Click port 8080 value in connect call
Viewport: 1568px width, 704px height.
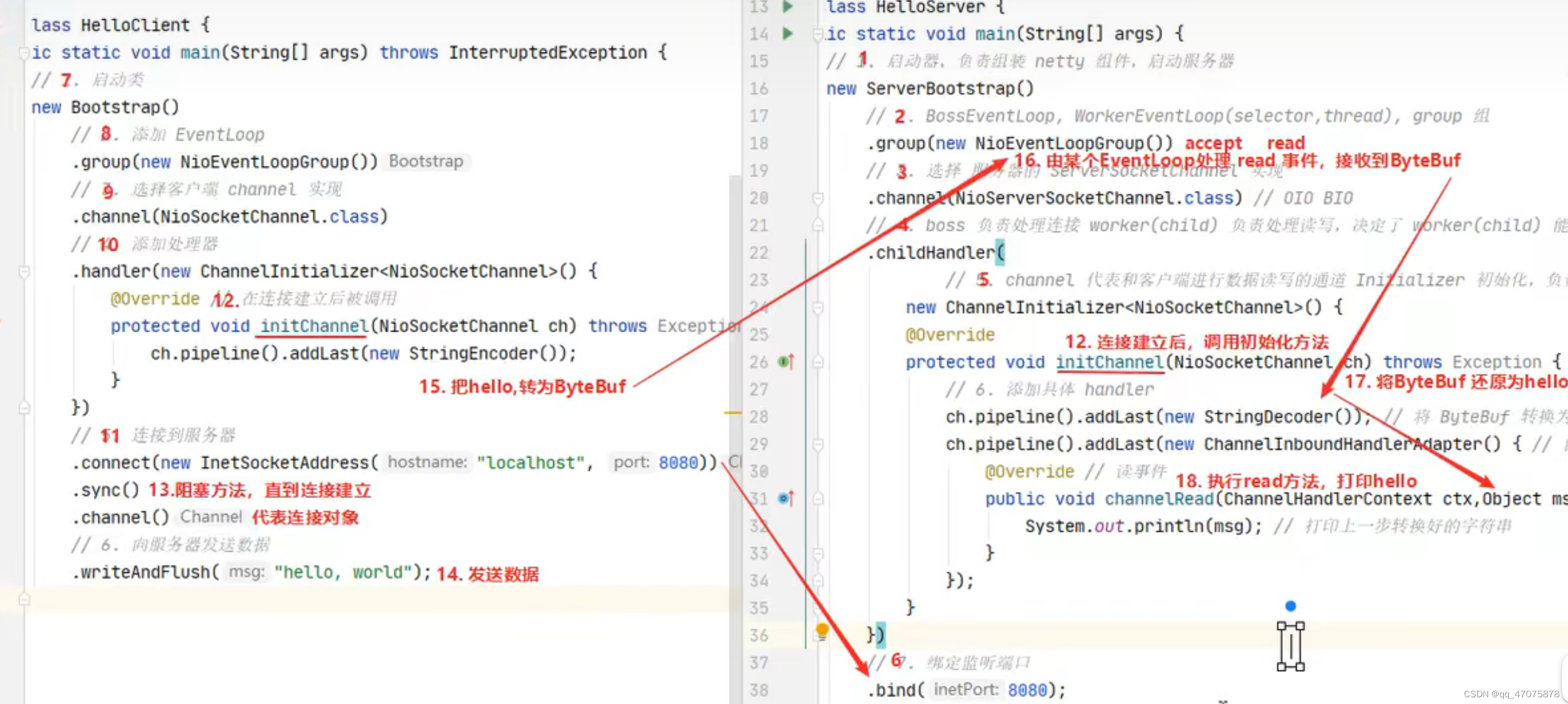pyautogui.click(x=678, y=463)
